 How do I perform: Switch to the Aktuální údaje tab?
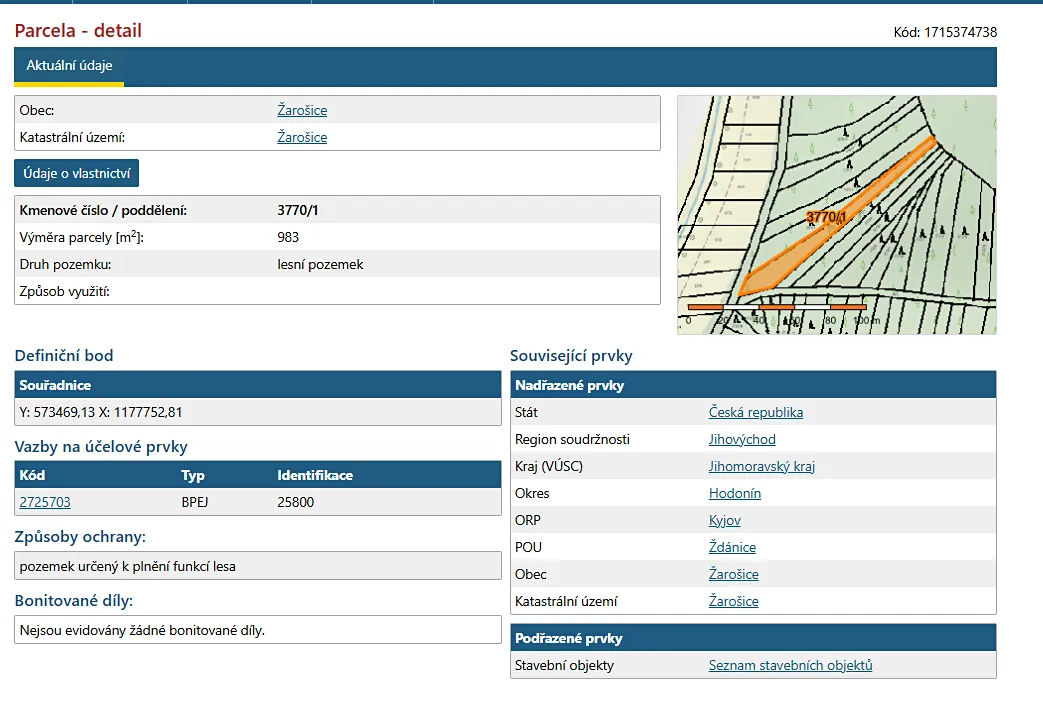pyautogui.click(x=69, y=66)
